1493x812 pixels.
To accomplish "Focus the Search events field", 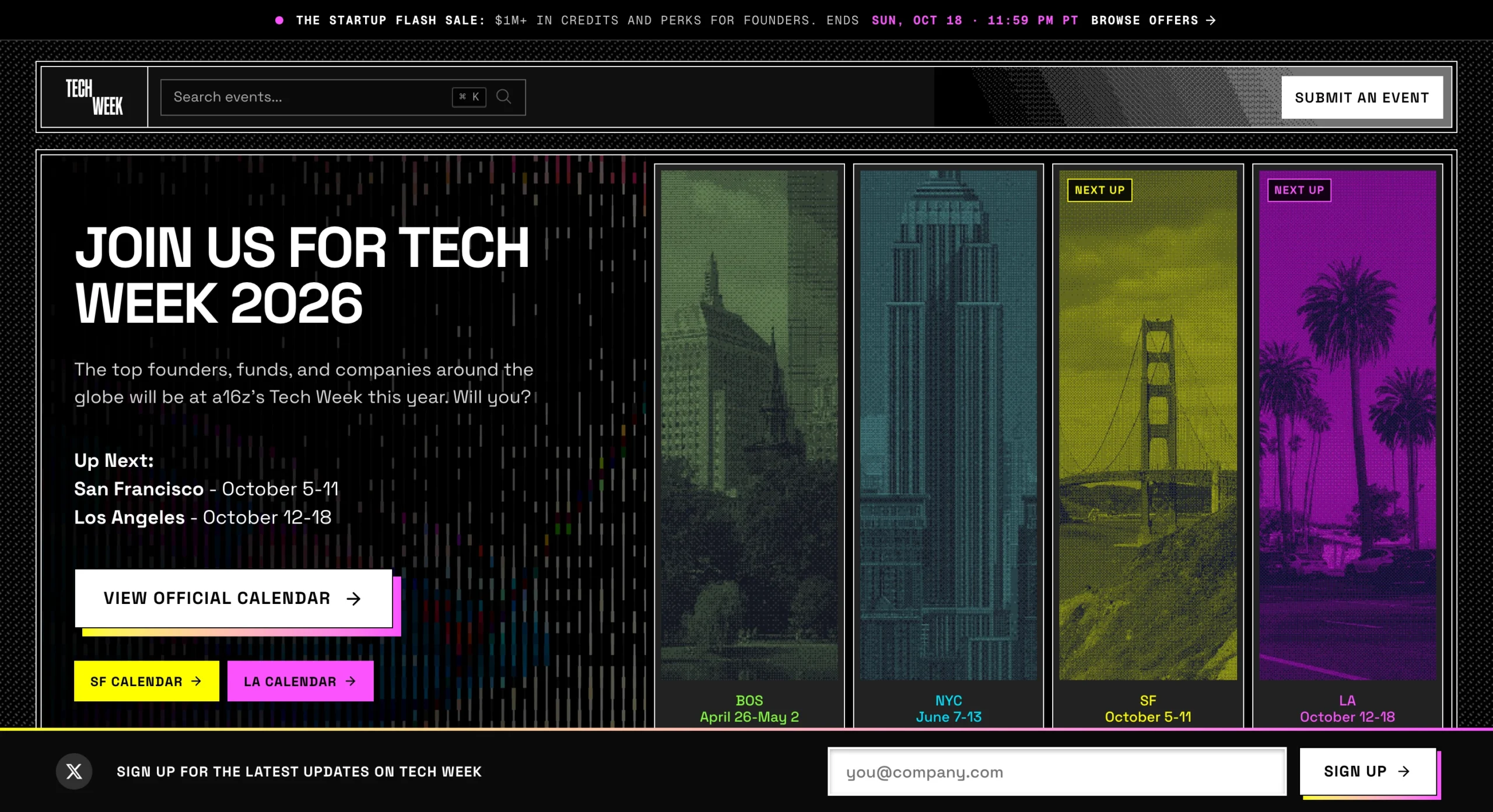I will (343, 97).
